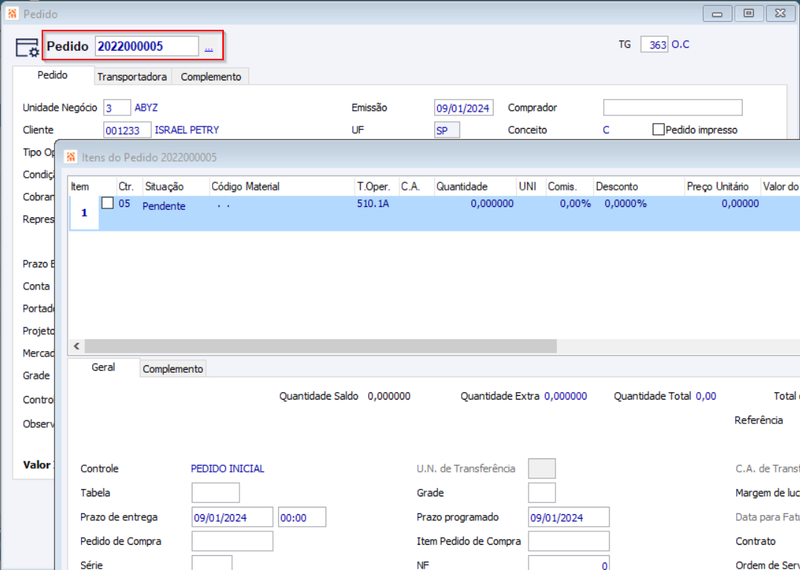
Task: Click the Itens do Pedido window icon
Action: click(71, 157)
